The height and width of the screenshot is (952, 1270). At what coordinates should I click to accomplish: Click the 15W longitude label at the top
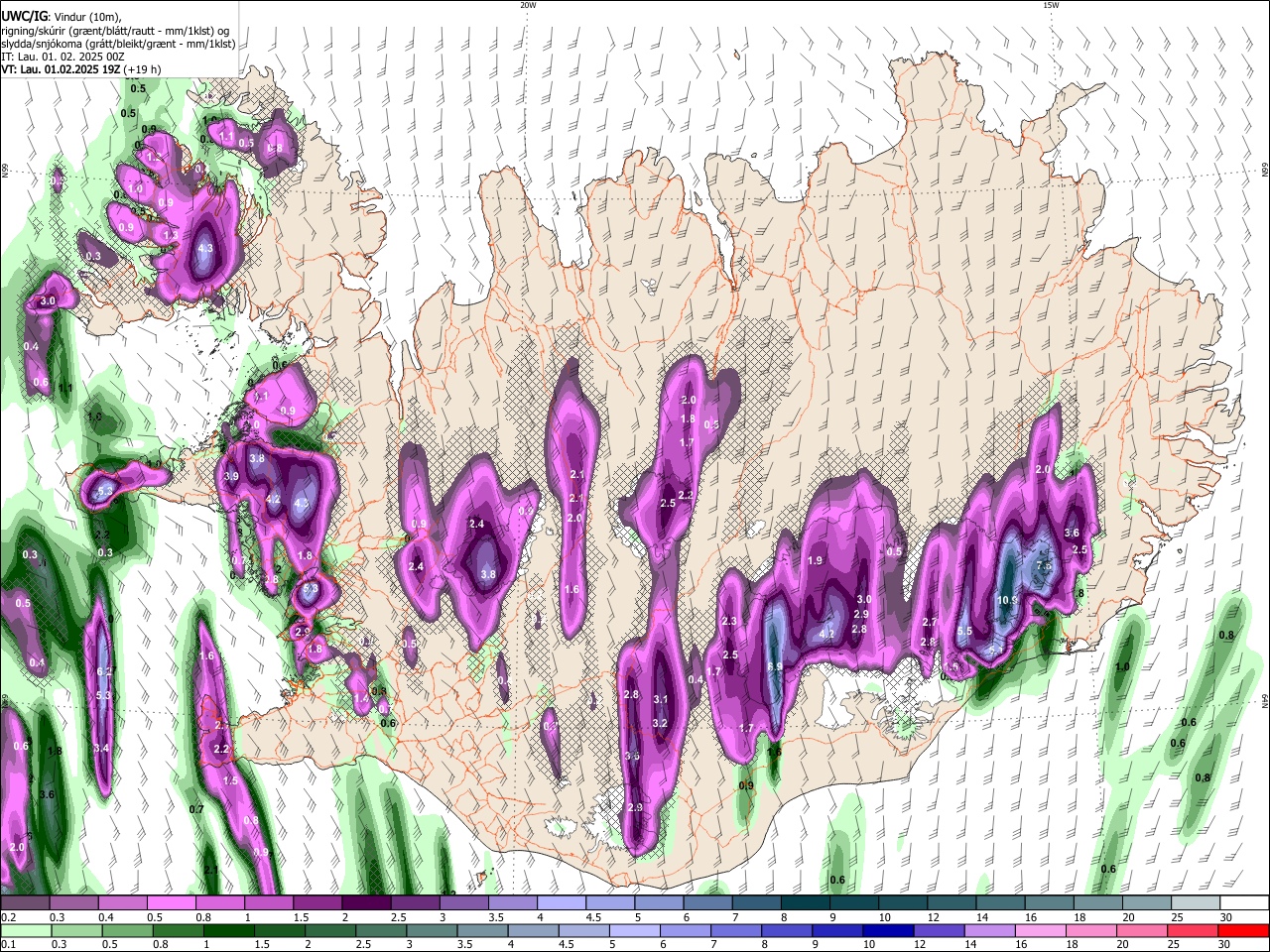[x=1052, y=5]
